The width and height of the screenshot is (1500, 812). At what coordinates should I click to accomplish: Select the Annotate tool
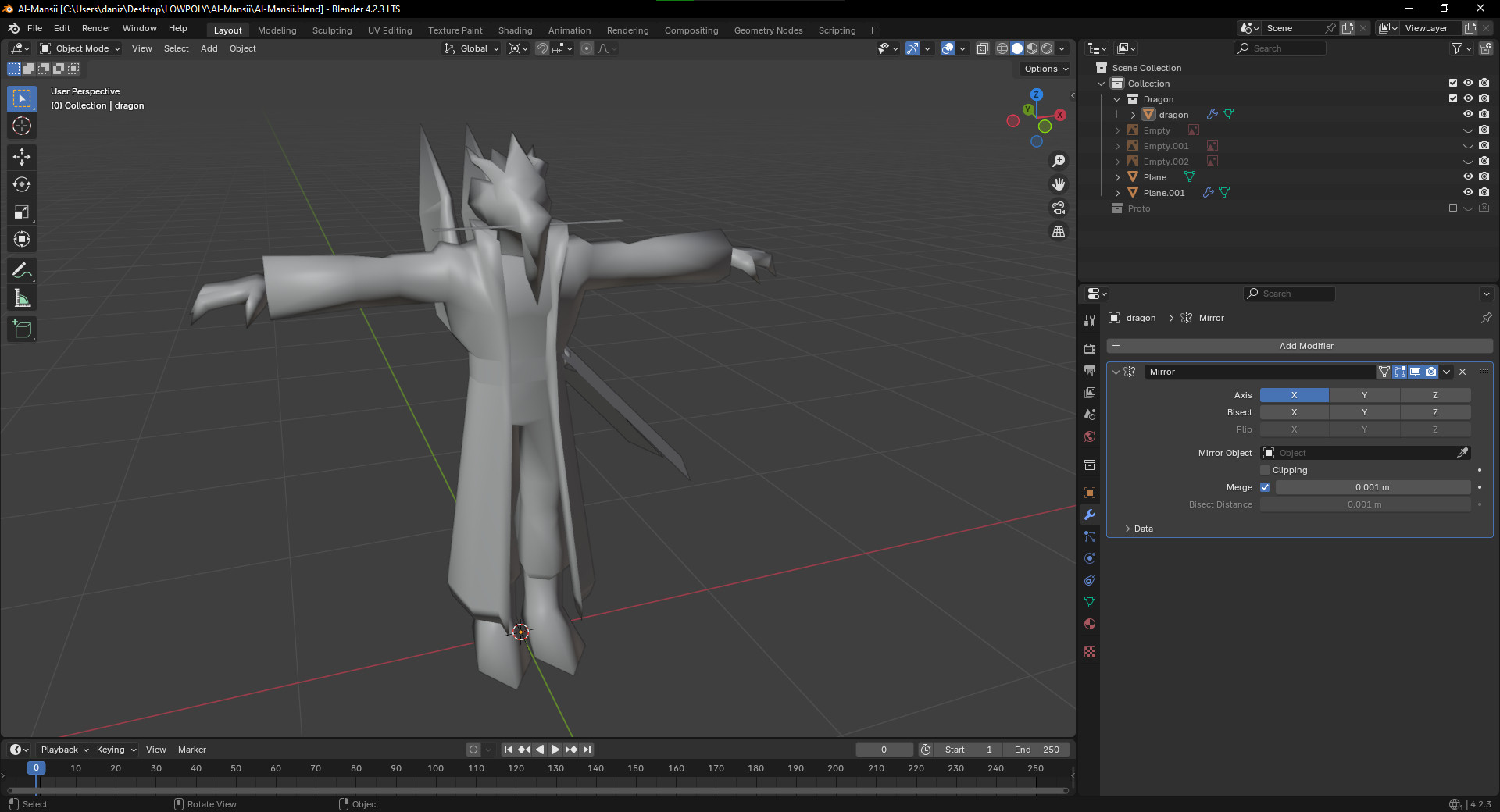tap(22, 271)
